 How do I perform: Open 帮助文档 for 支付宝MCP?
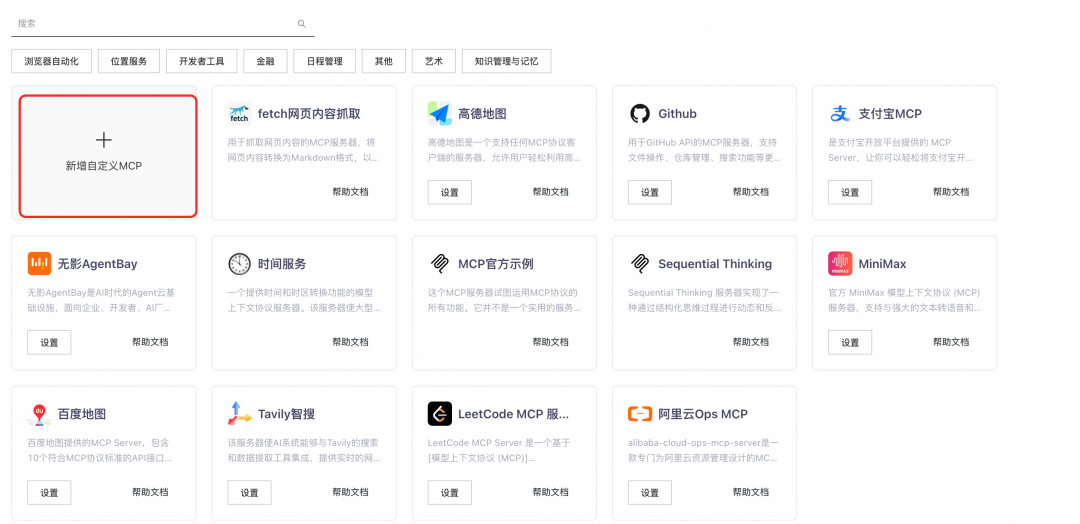(951, 191)
